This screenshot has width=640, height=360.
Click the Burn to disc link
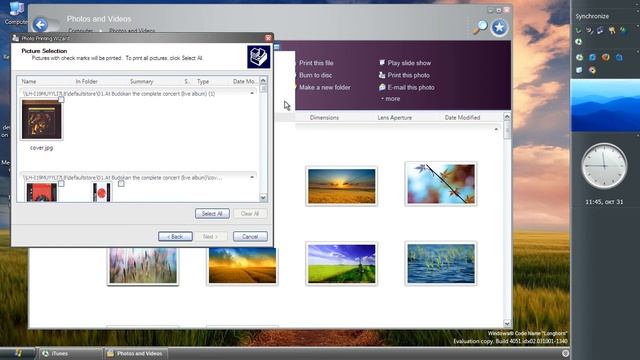pyautogui.click(x=315, y=75)
